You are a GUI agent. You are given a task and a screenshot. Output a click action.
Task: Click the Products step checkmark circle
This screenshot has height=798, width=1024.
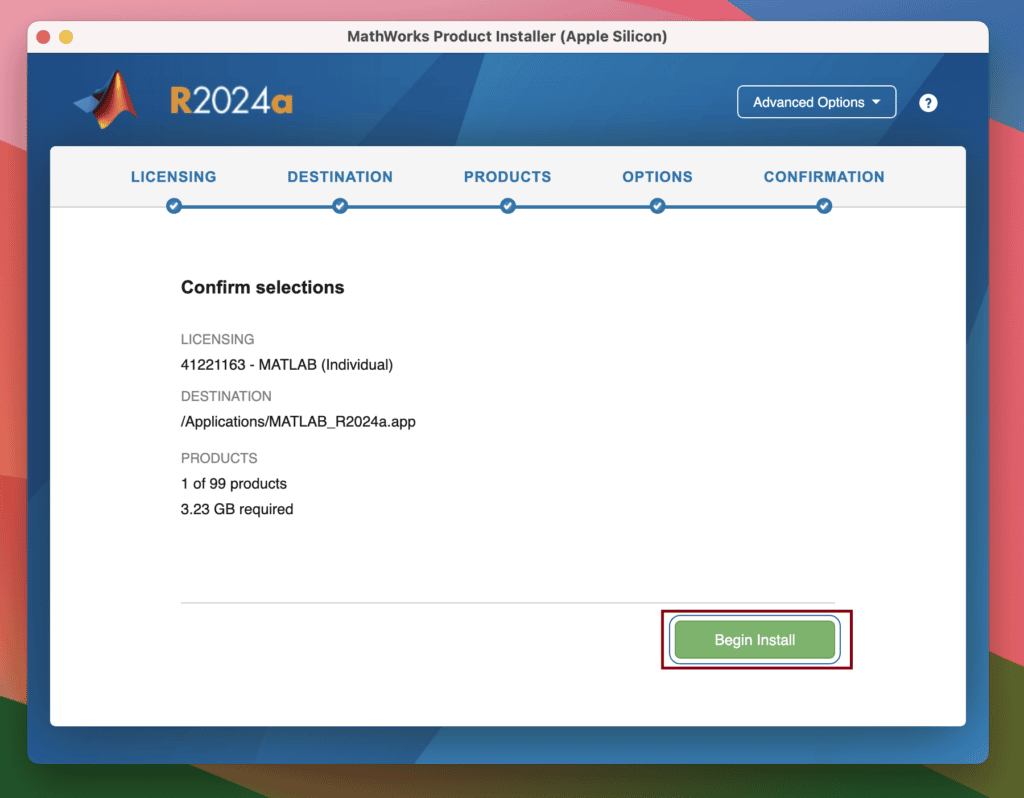(507, 206)
